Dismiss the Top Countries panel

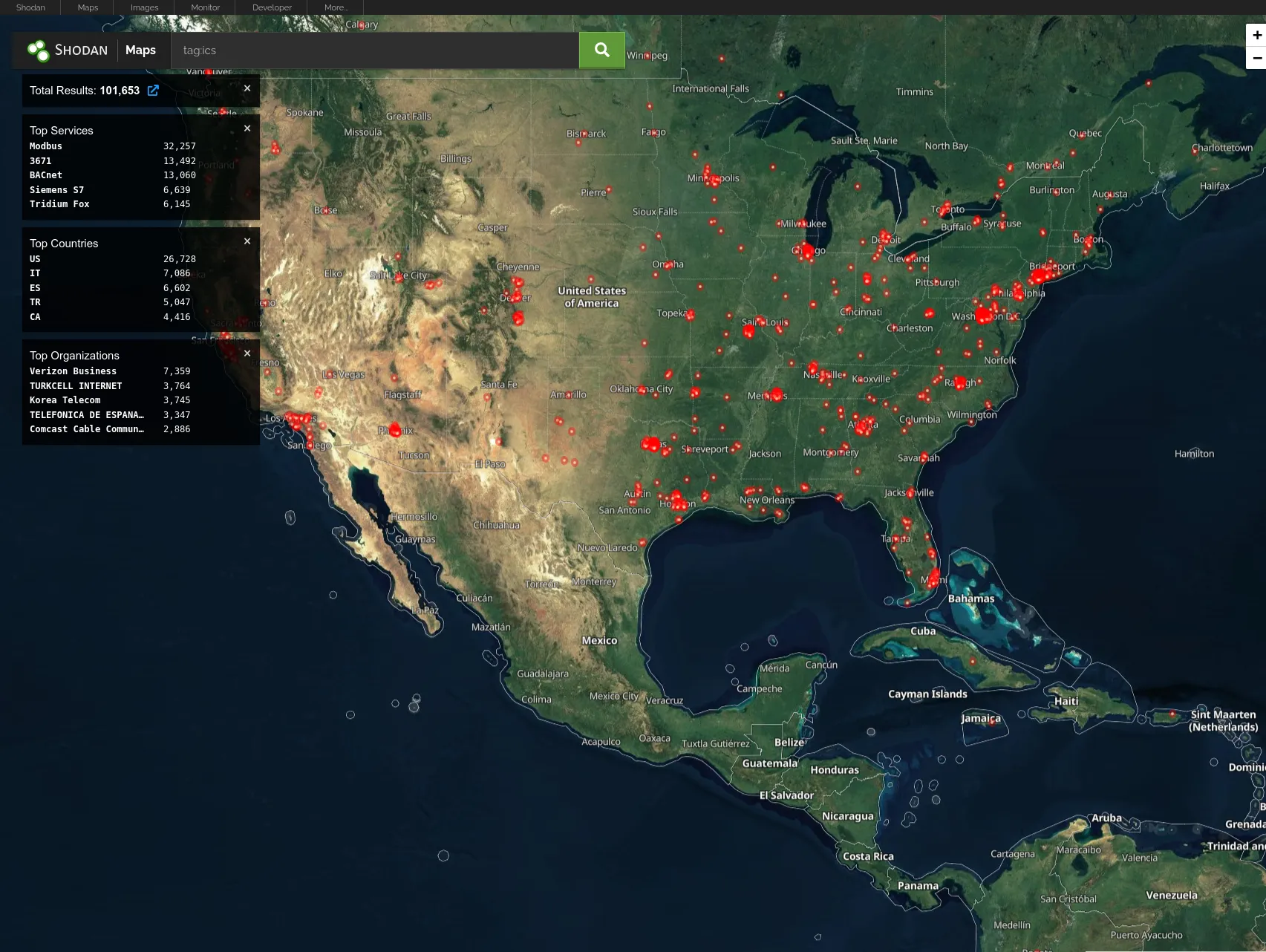247,241
